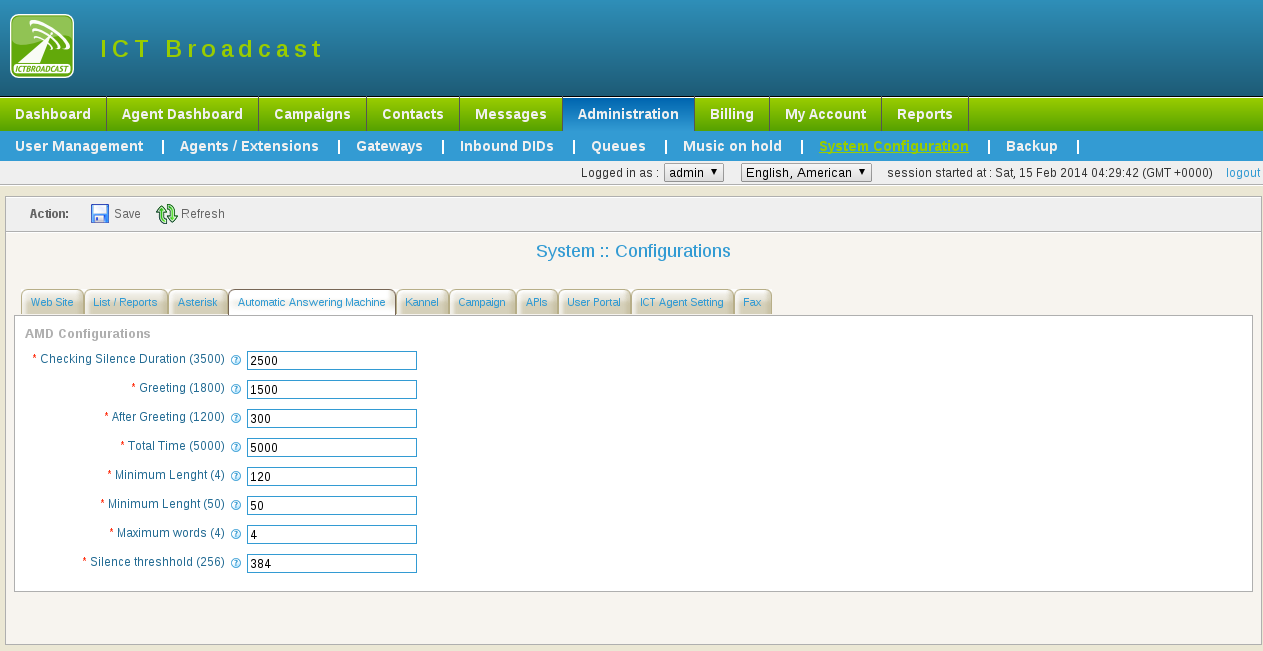This screenshot has width=1263, height=651.
Task: Open the Billing menu
Action: (732, 114)
